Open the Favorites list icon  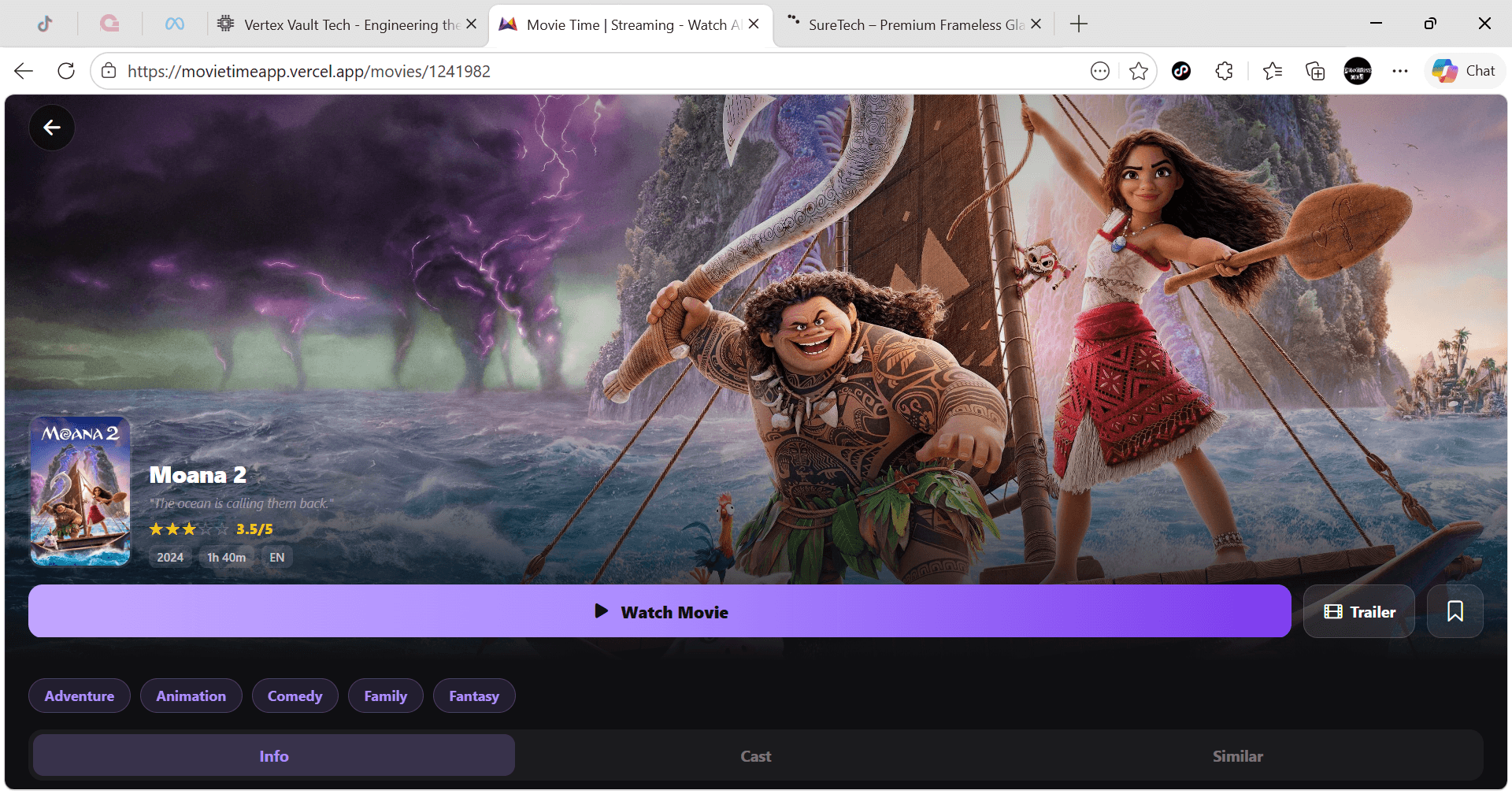[x=1273, y=71]
